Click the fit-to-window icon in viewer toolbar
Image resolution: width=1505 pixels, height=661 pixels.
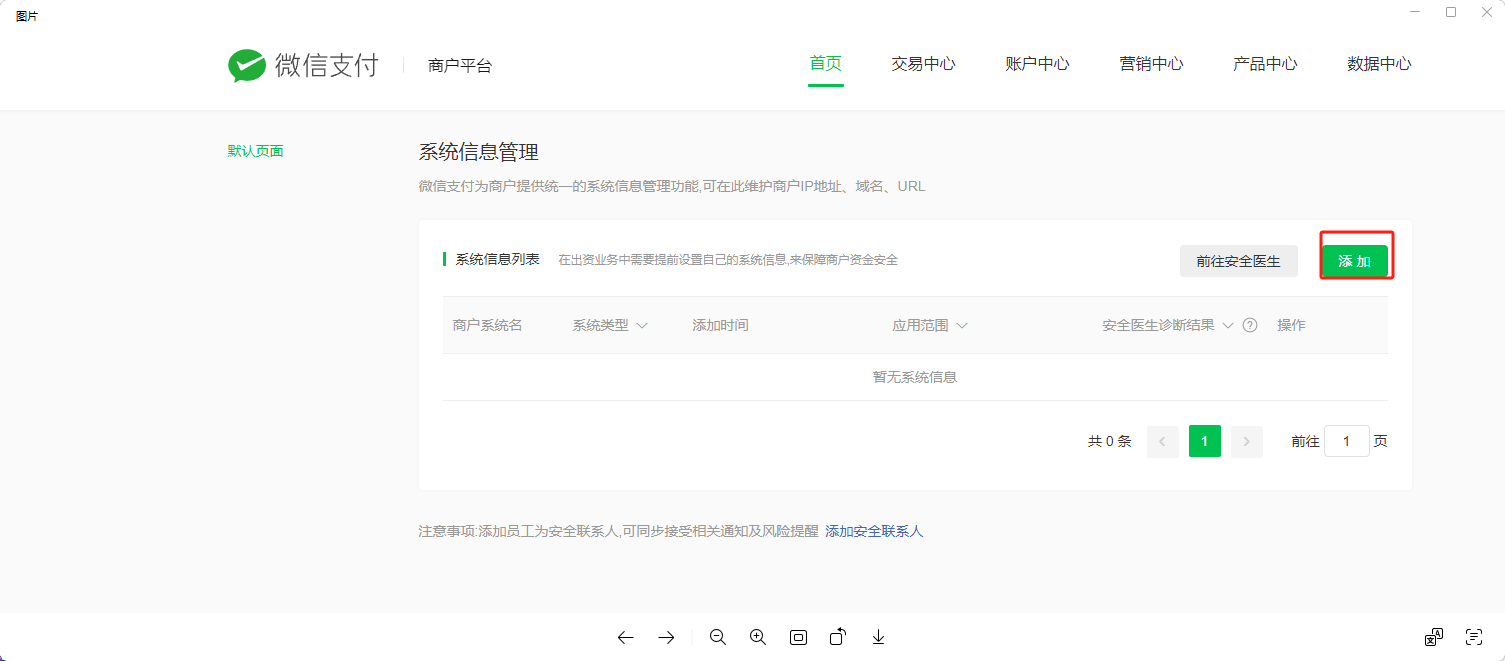(798, 637)
